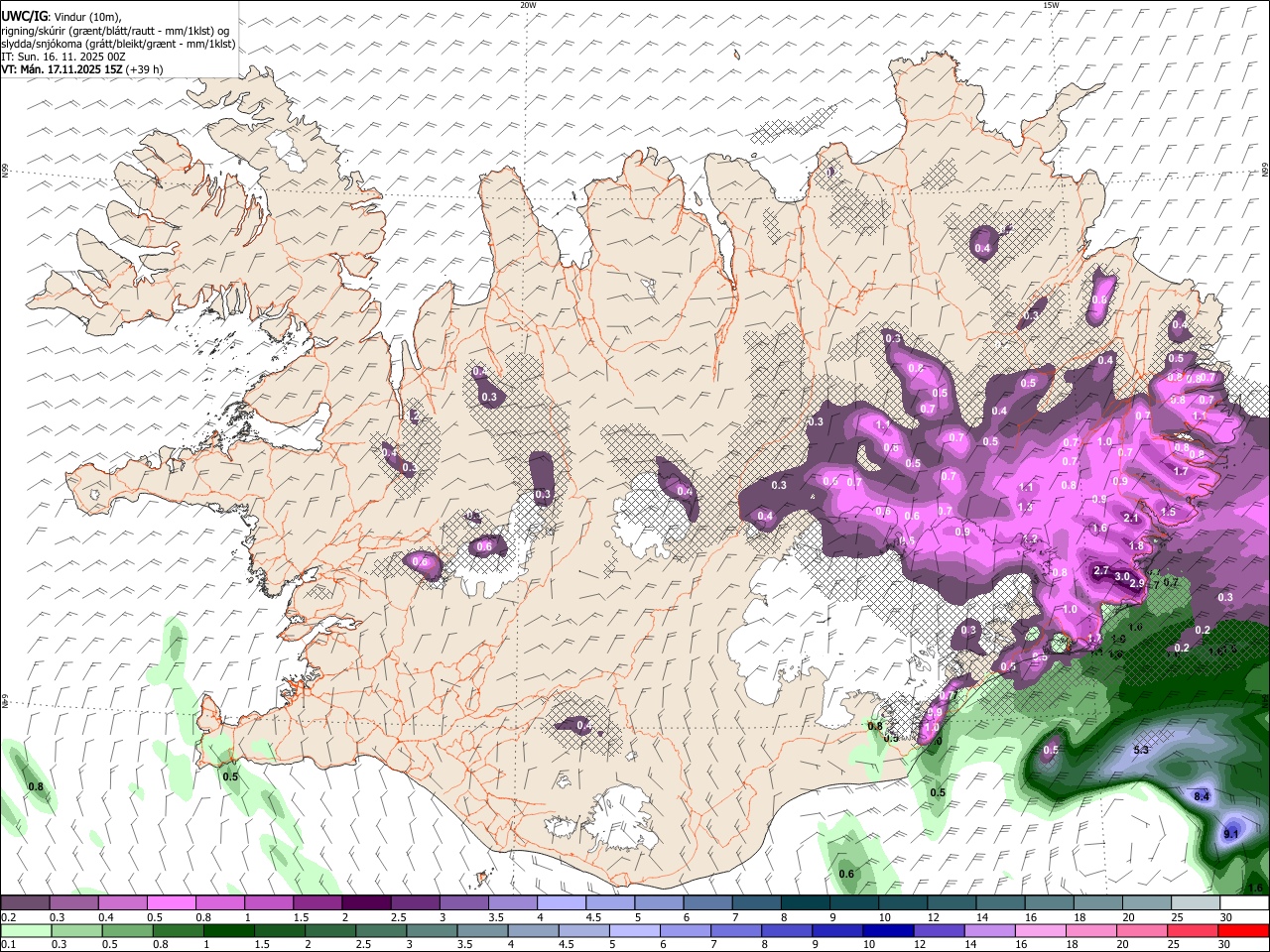Image resolution: width=1270 pixels, height=952 pixels.
Task: Click the upper legend swatch between 0.2 and 0.3
Action: click(x=25, y=902)
